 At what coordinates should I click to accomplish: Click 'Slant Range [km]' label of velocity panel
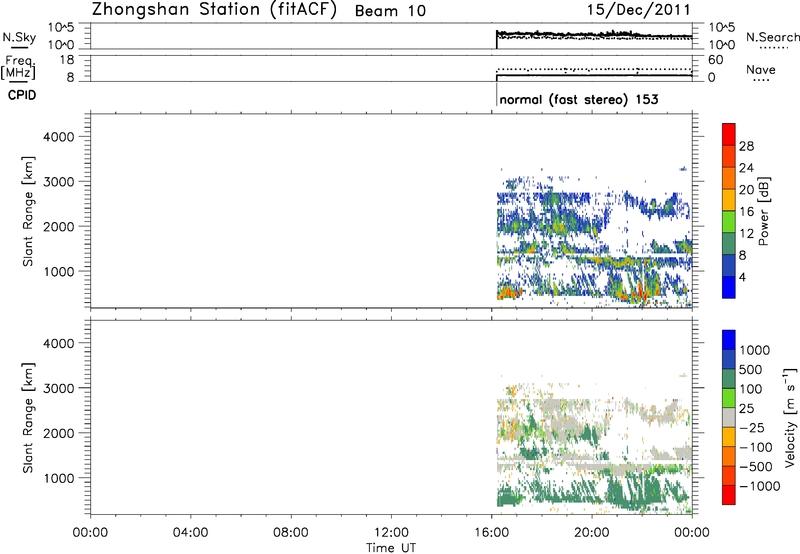point(28,418)
